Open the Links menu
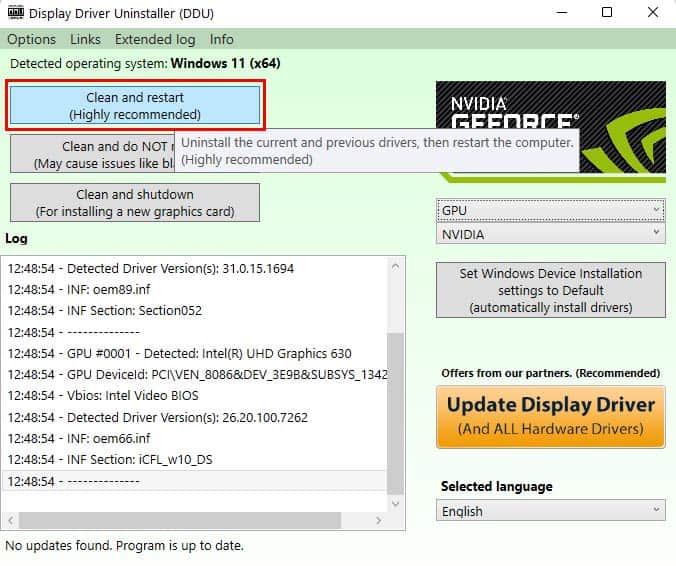 [x=85, y=39]
